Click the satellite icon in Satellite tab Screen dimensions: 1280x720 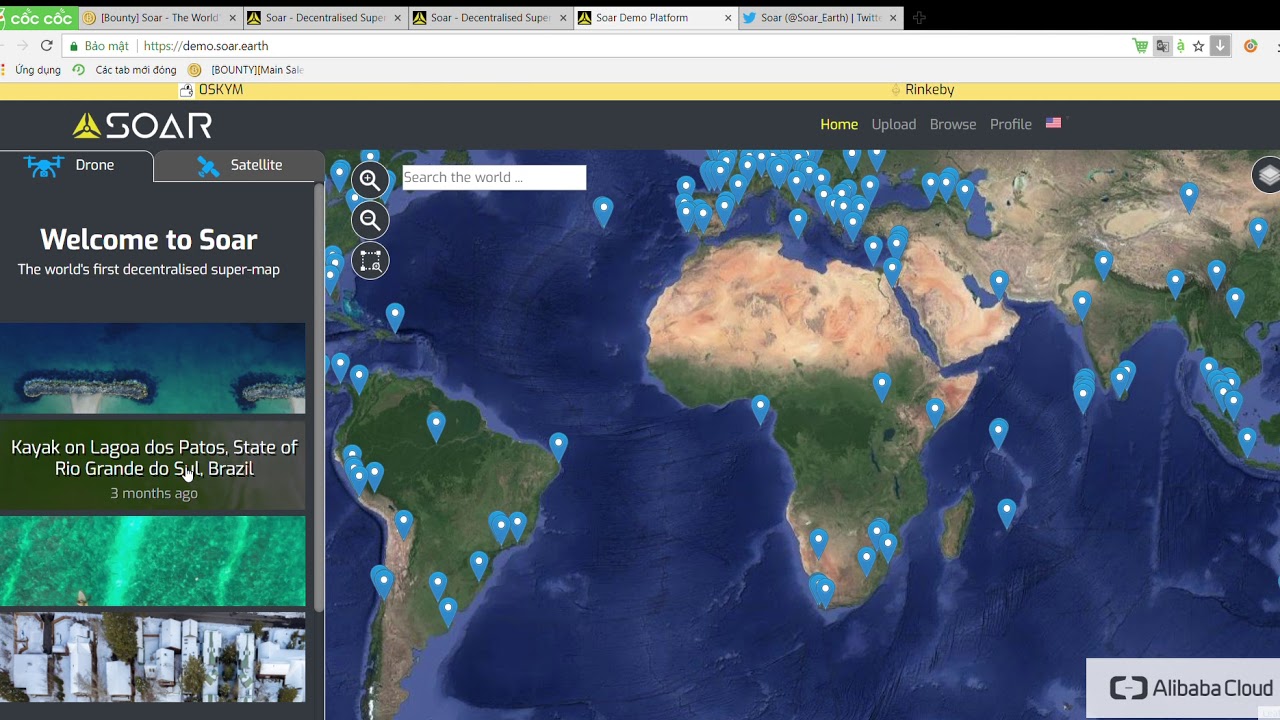click(208, 166)
